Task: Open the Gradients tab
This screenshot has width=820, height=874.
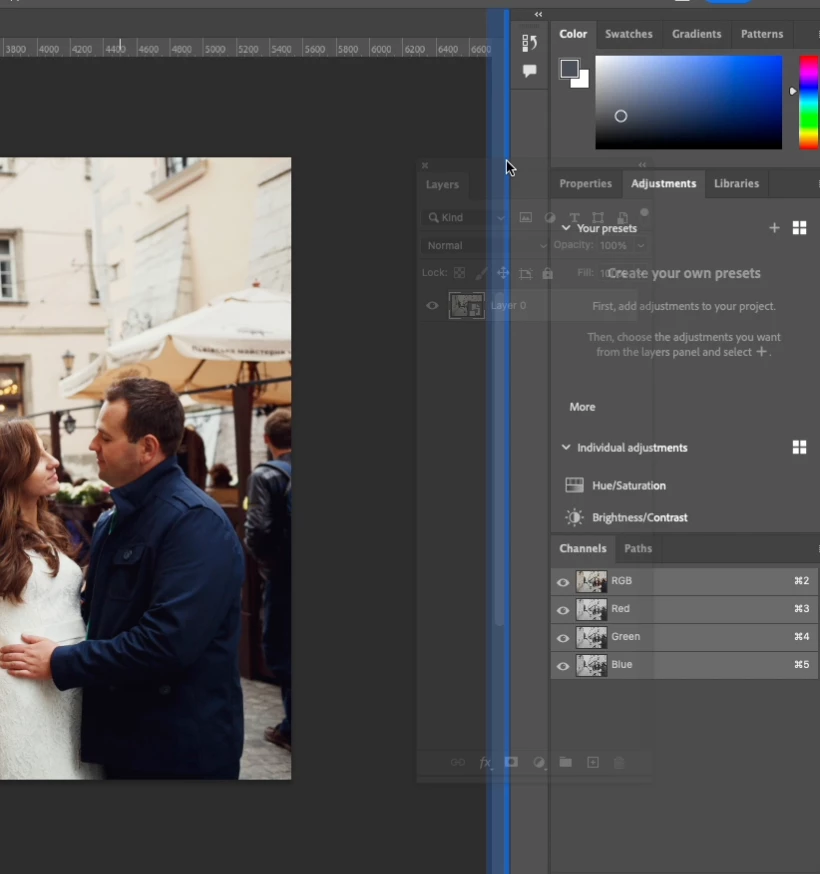Action: point(696,34)
